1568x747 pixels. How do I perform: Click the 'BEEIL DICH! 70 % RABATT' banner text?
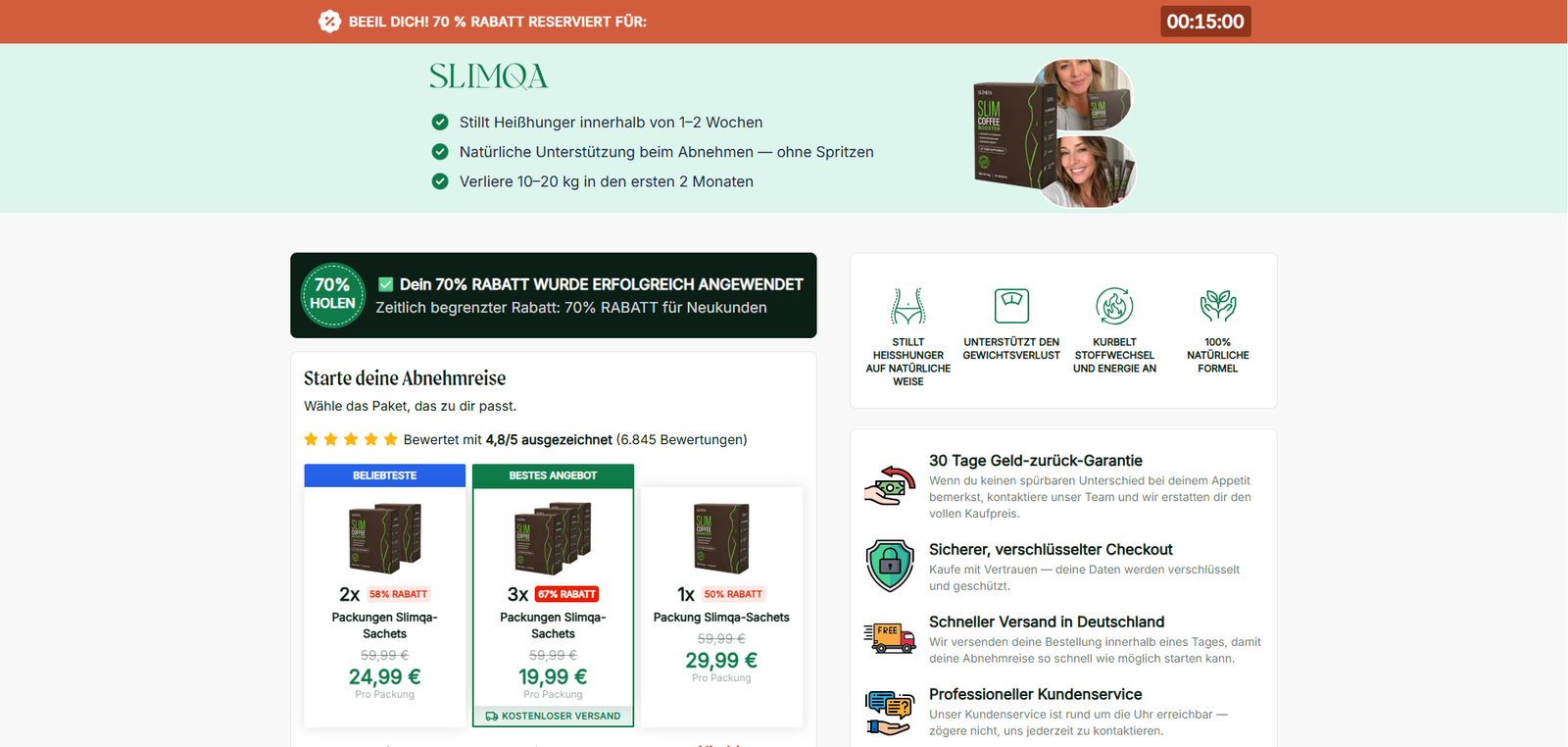[x=498, y=22]
